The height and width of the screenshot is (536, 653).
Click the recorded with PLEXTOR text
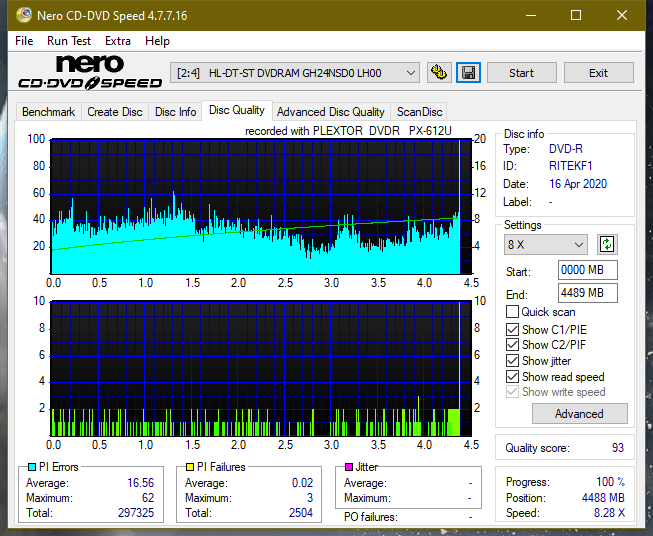[x=348, y=131]
